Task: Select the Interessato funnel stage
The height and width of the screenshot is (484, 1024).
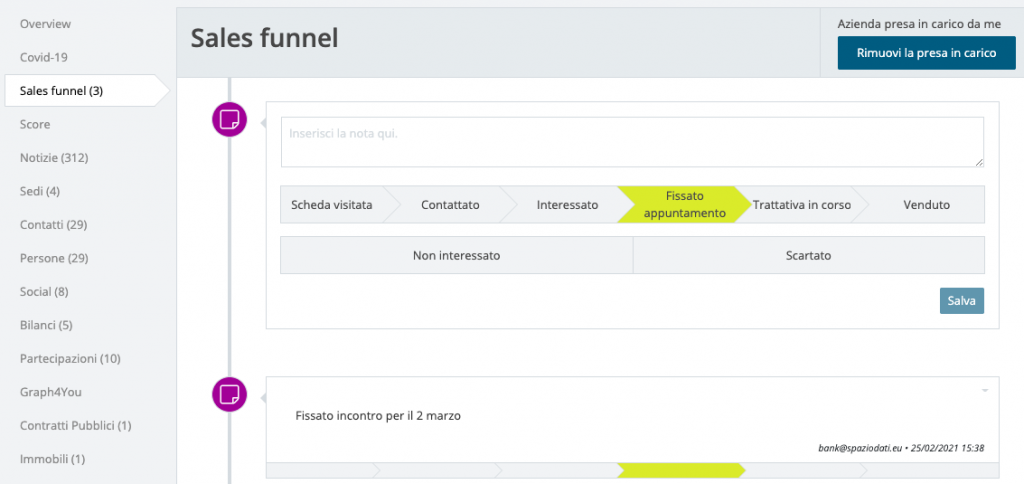Action: pyautogui.click(x=568, y=205)
